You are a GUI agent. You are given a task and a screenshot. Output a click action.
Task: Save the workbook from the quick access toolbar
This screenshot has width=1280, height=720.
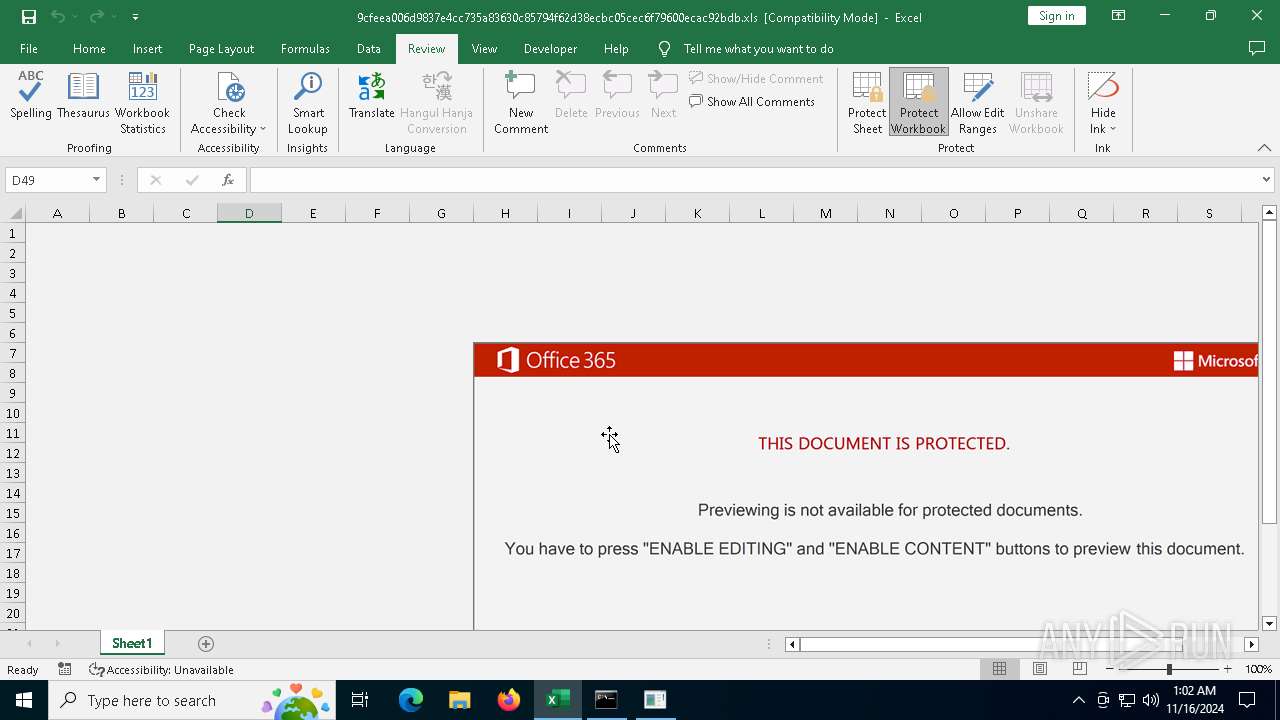pos(29,17)
